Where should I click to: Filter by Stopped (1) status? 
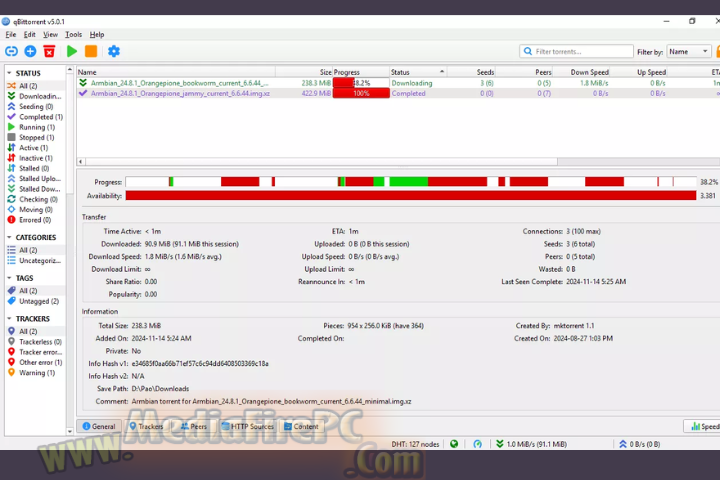point(36,137)
